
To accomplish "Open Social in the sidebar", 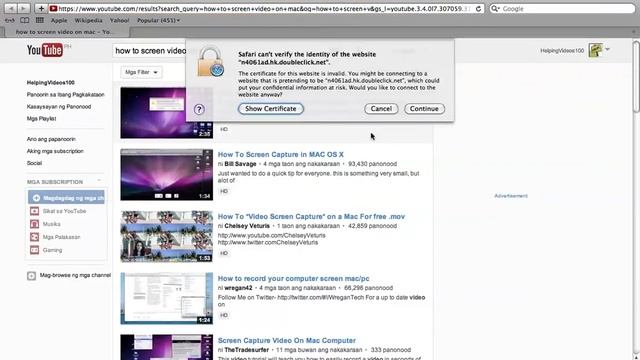I will coord(34,163).
